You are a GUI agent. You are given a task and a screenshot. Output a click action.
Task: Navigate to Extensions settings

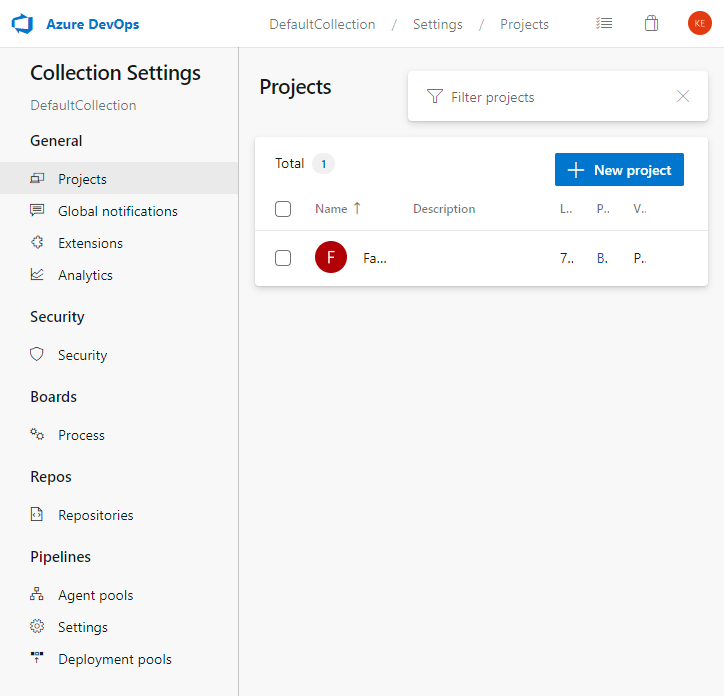(x=90, y=243)
